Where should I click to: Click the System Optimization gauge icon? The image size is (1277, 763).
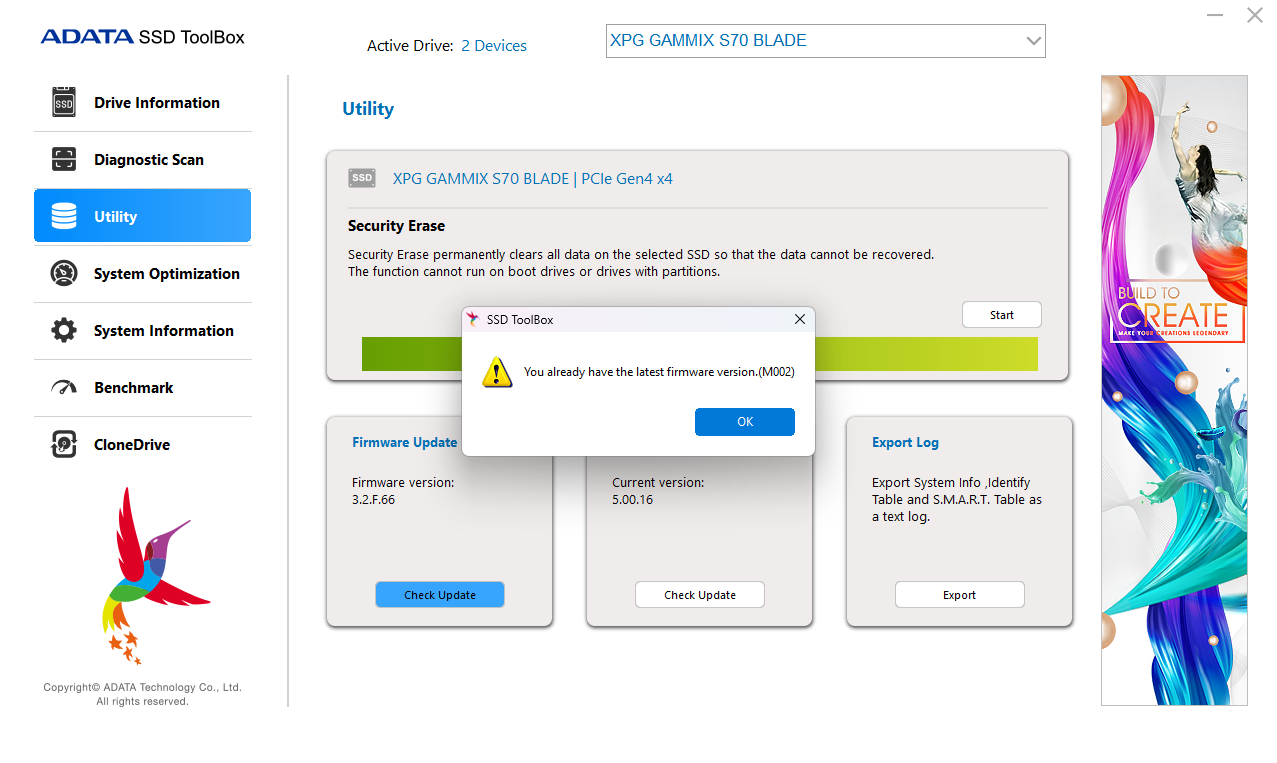(x=64, y=273)
